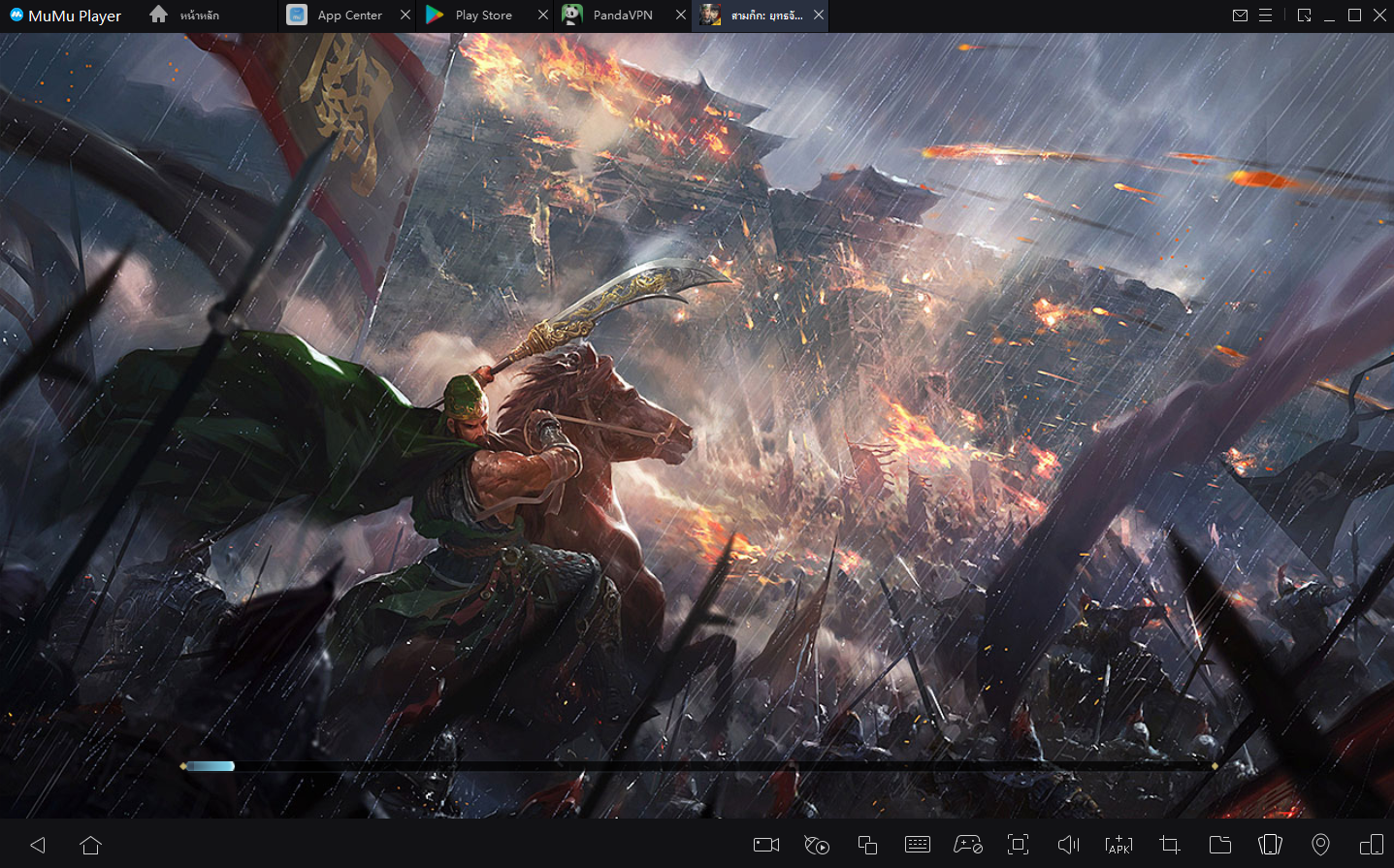Open the MuMu Player hamburger menu
This screenshot has height=868, width=1394.
pos(1265,16)
